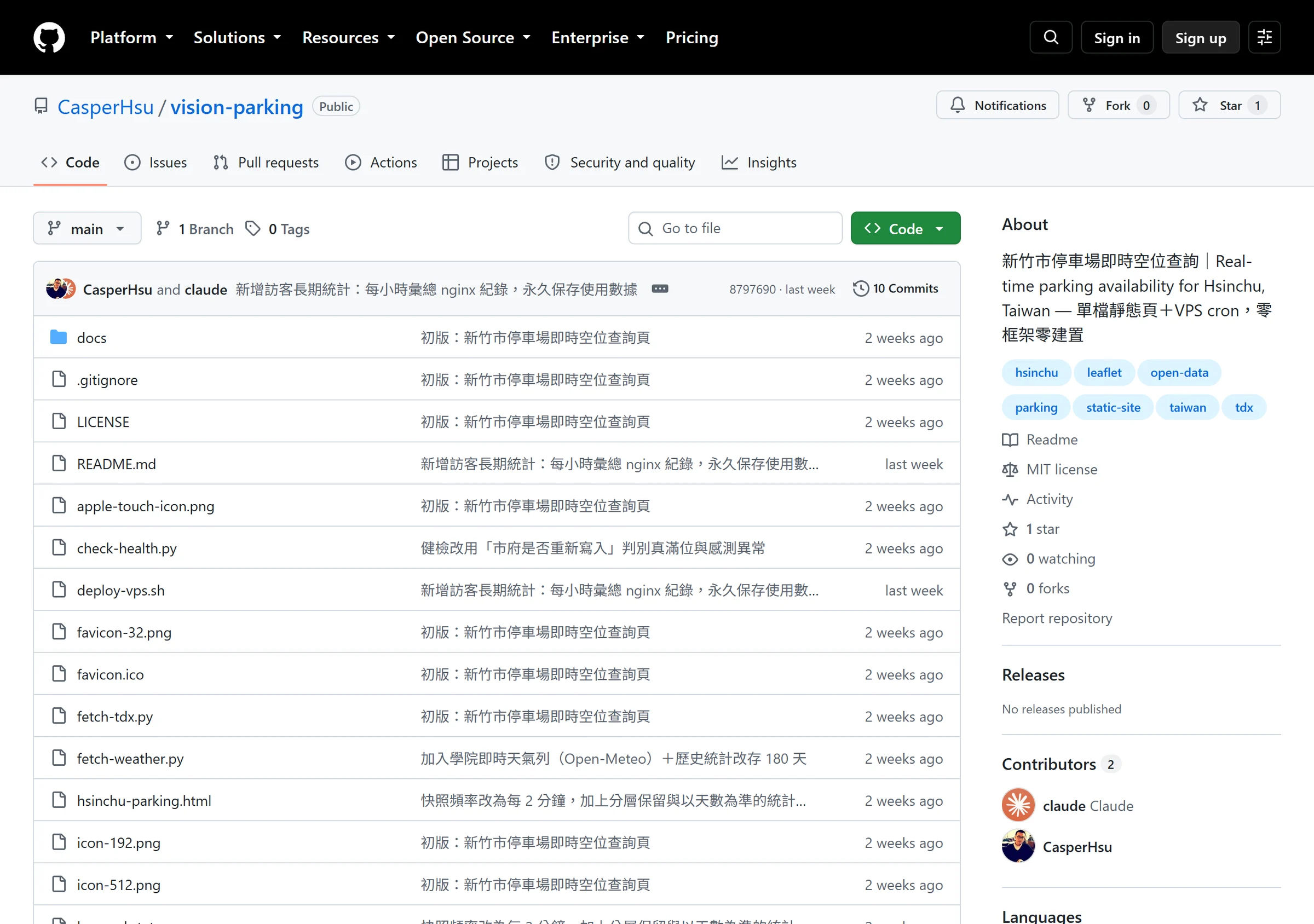Viewport: 1314px width, 924px height.
Task: Click the 0 Tags tag icon
Action: (253, 229)
